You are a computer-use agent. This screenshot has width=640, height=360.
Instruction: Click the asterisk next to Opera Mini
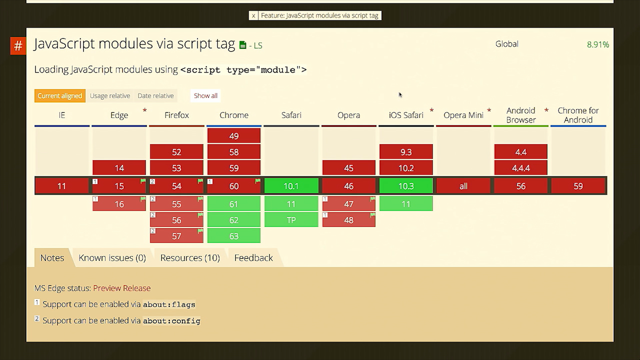[489, 110]
